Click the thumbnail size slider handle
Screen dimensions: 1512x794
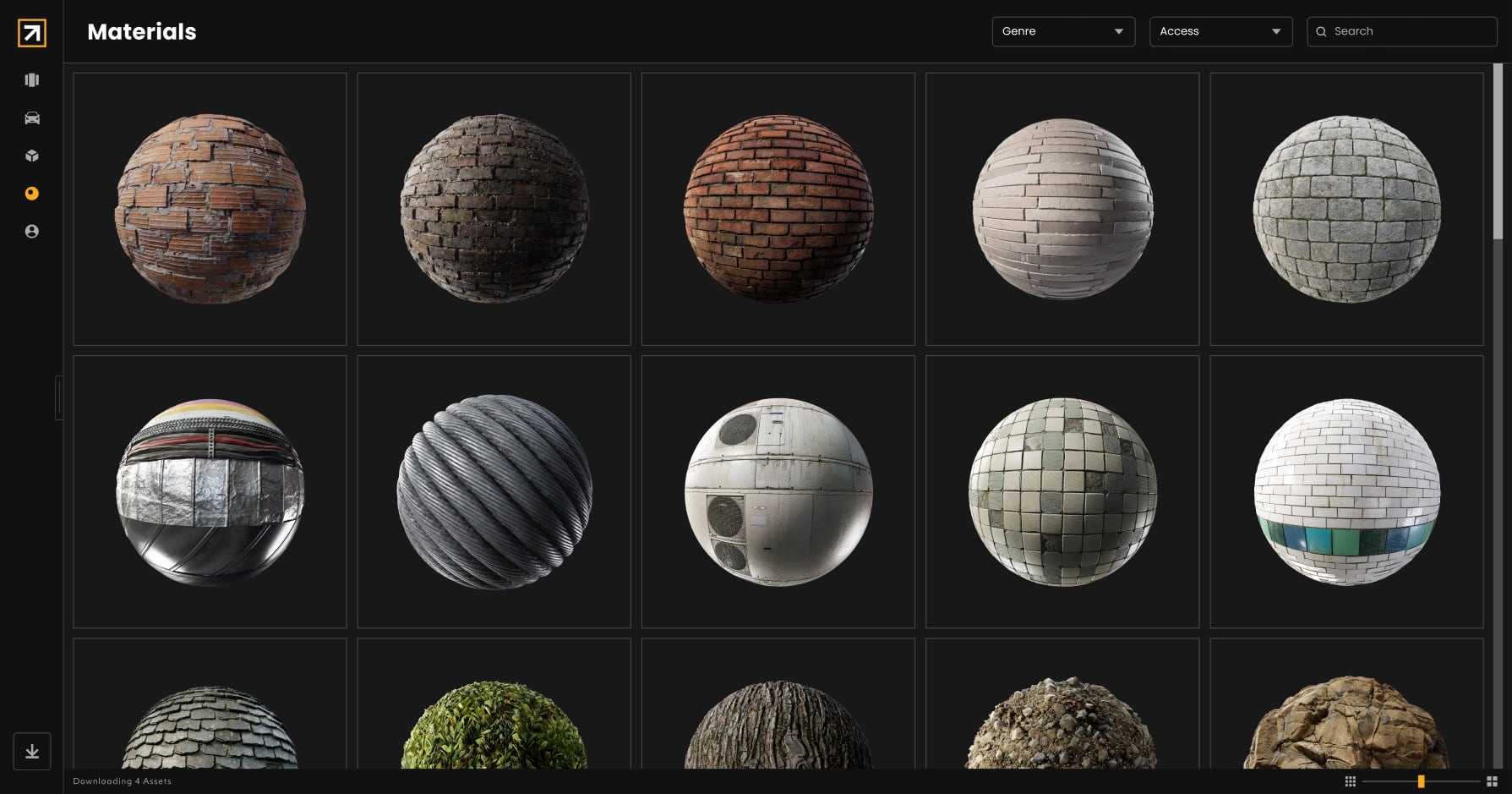point(1421,781)
